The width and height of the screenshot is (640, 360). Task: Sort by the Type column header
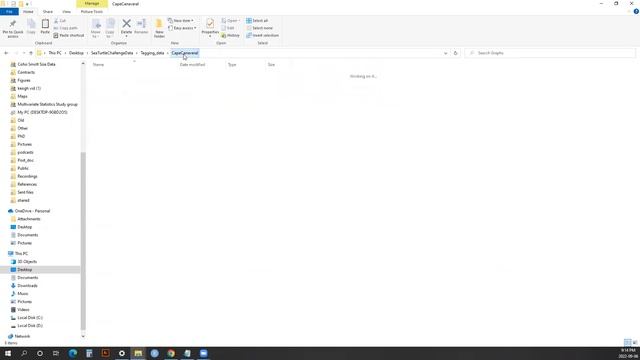(x=232, y=64)
